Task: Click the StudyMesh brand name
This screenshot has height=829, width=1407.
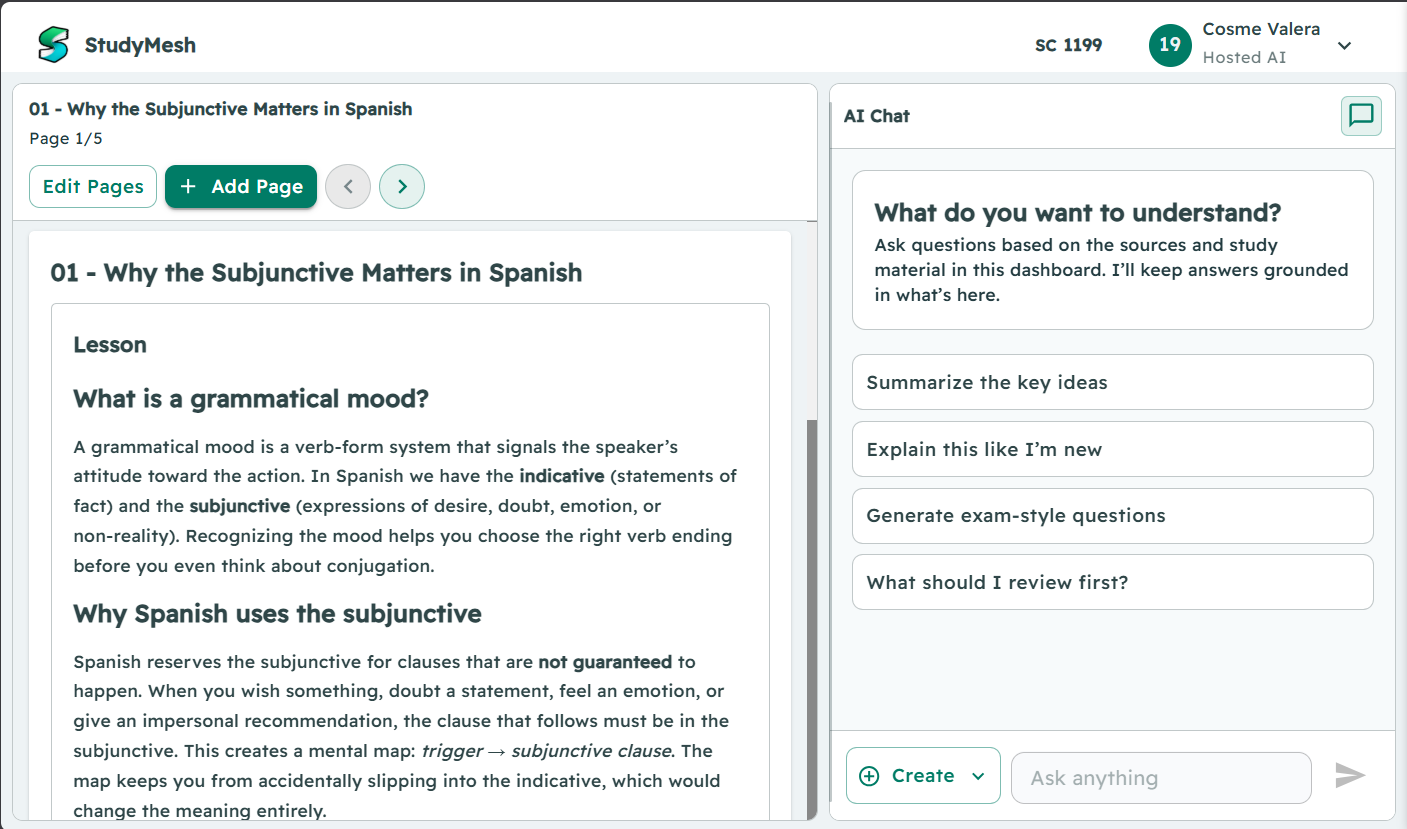Action: 140,45
